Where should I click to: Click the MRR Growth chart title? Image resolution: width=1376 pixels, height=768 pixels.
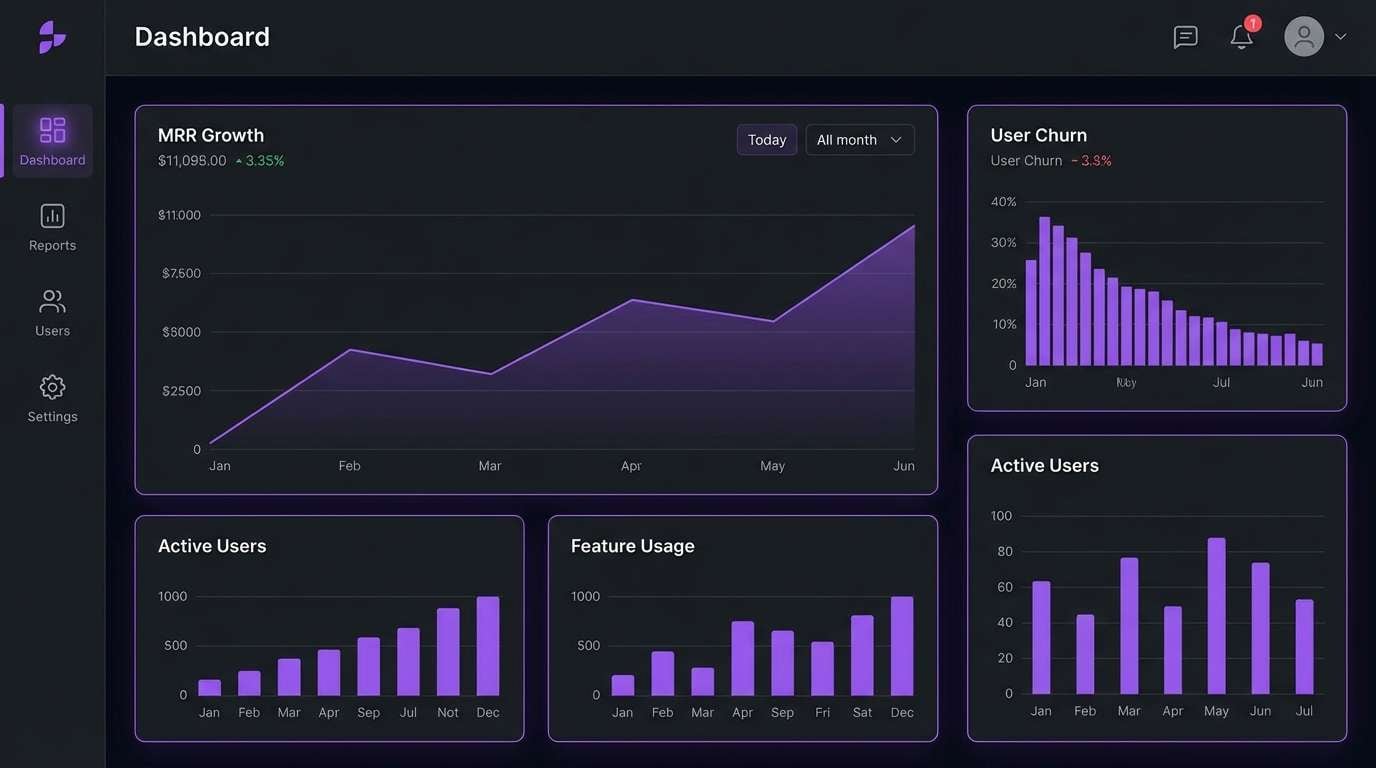(210, 134)
